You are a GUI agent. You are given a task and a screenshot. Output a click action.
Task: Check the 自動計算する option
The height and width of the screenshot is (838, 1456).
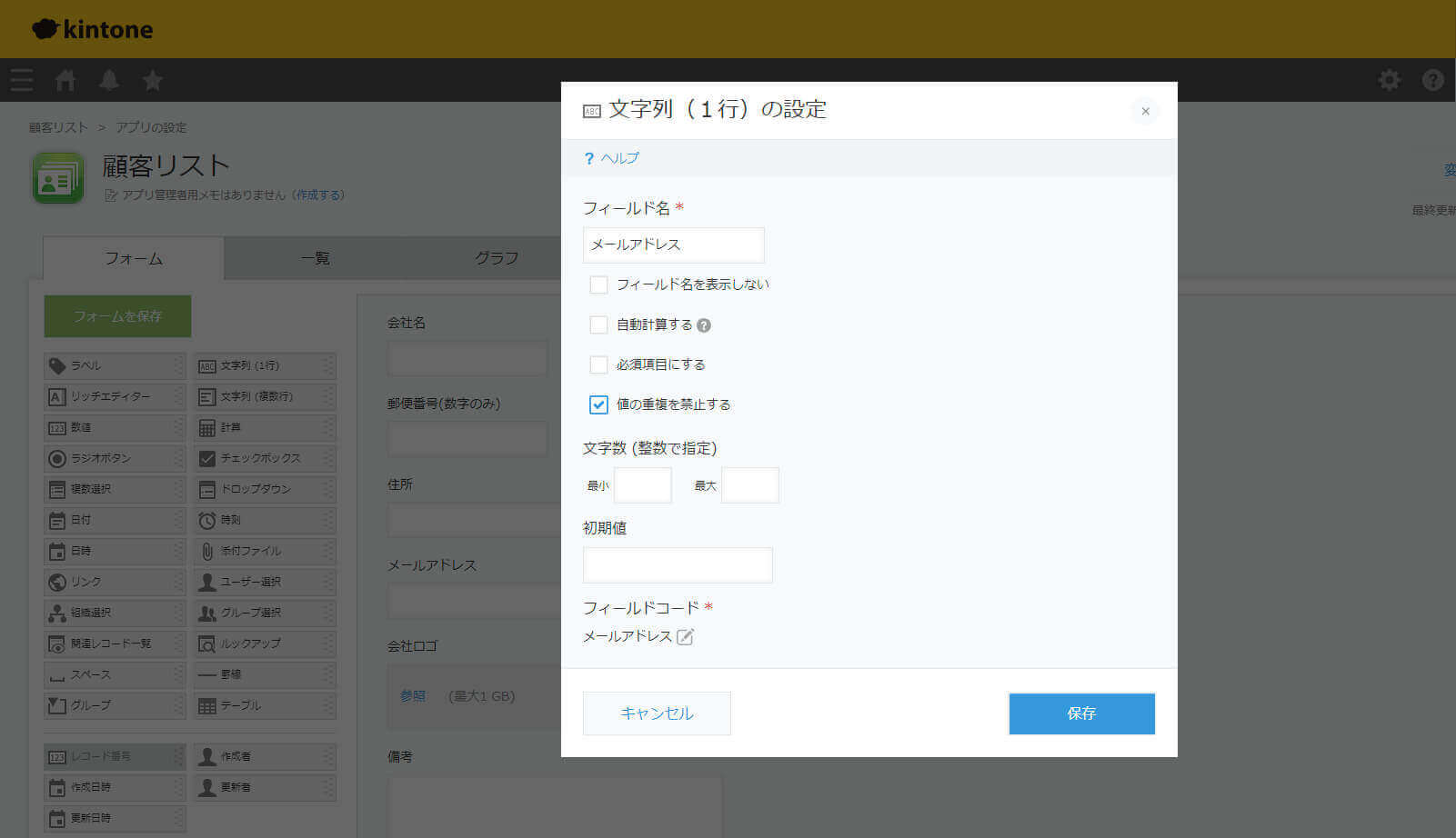(598, 324)
